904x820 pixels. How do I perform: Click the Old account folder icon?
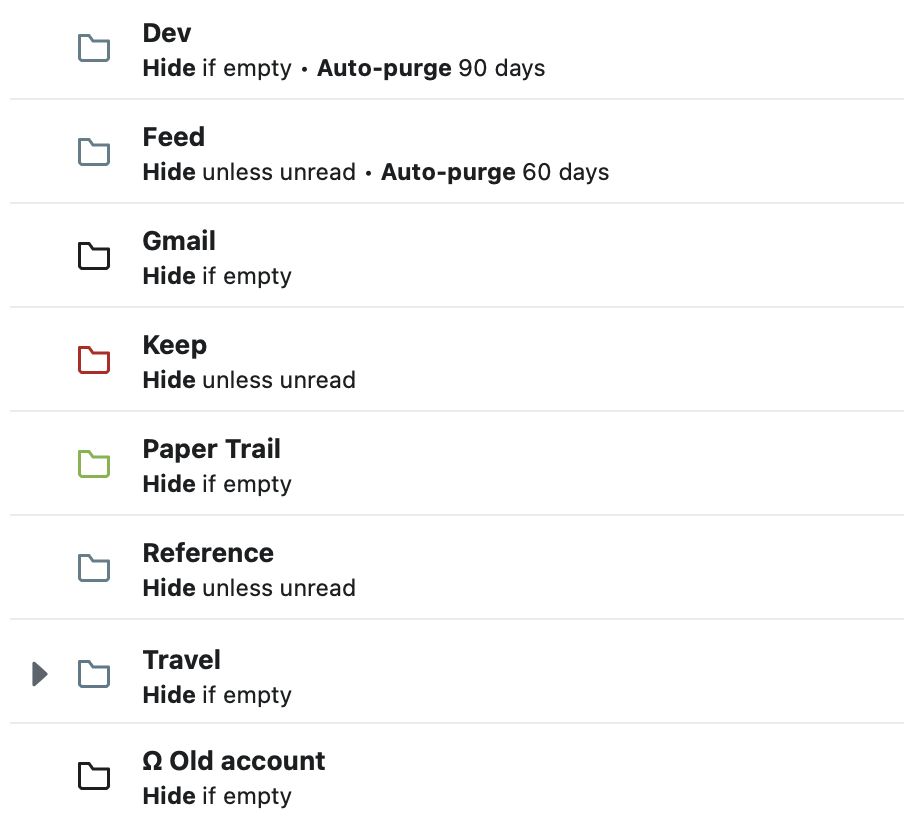coord(94,776)
